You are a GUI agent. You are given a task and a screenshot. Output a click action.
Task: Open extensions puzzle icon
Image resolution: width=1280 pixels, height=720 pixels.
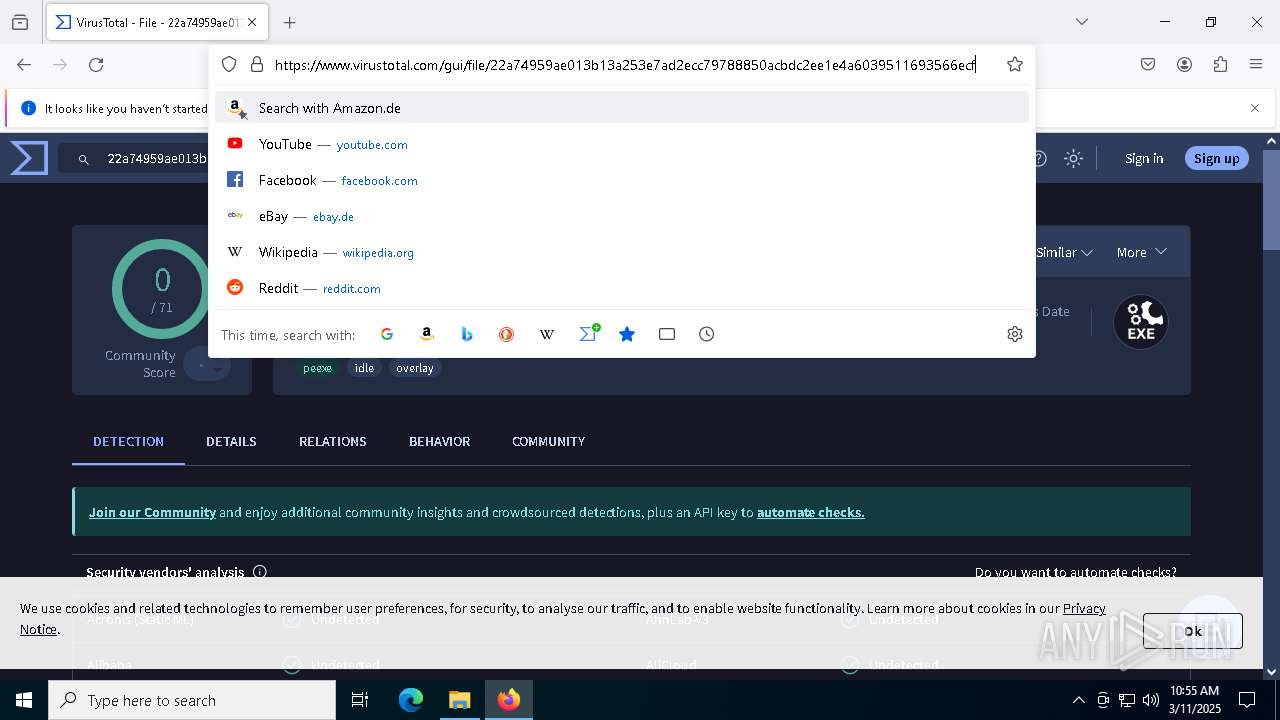click(1220, 64)
